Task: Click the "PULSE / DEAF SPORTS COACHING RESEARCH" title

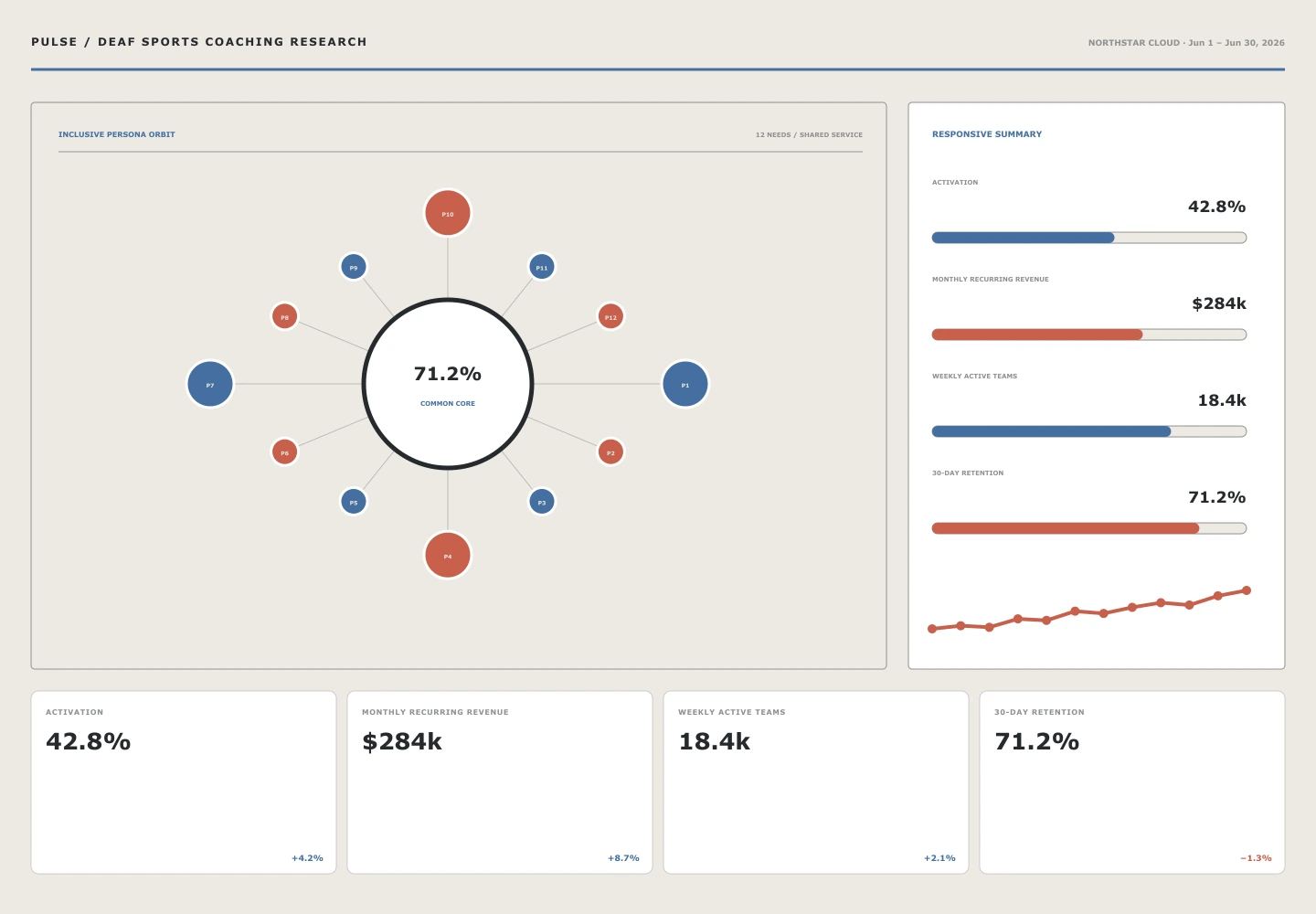Action: [199, 42]
